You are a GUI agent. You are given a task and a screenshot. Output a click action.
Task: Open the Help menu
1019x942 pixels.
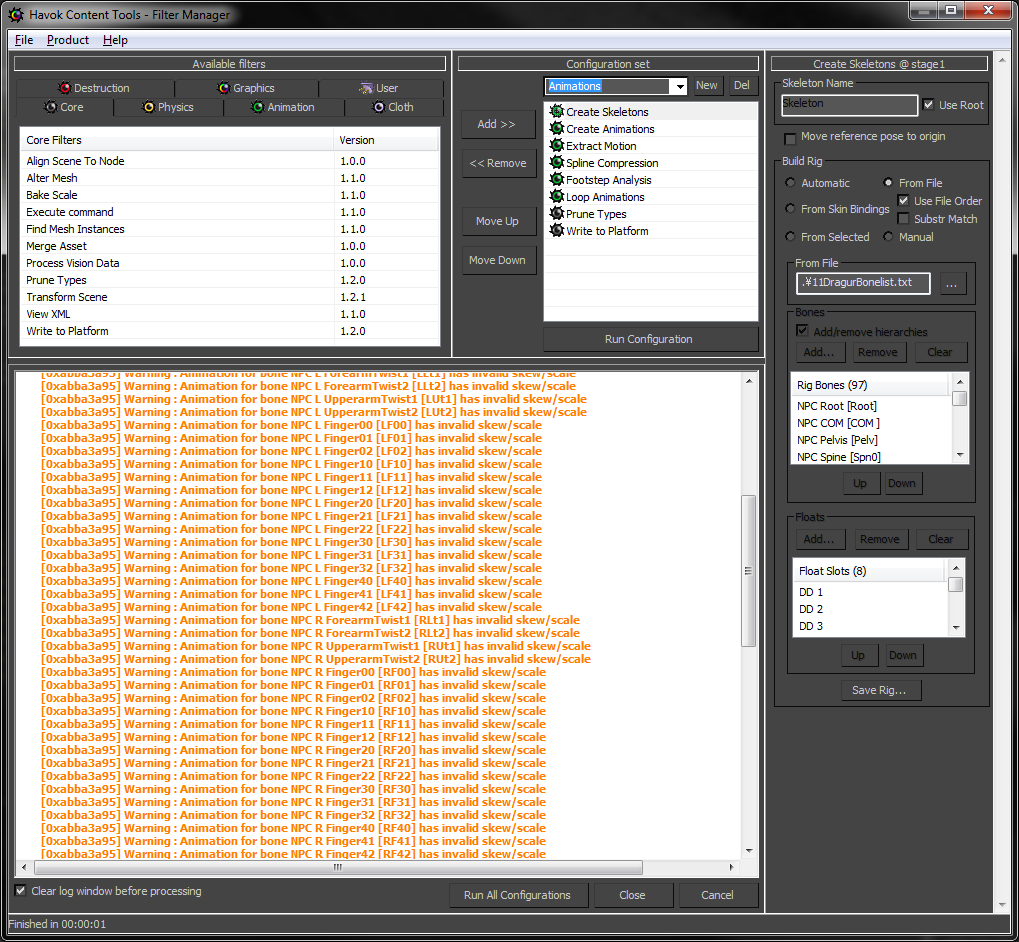115,40
